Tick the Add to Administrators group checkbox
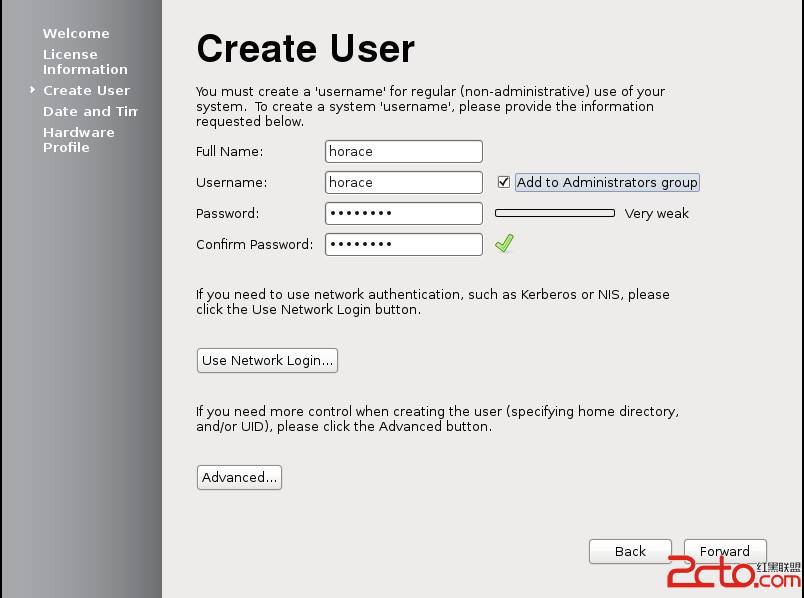 click(504, 182)
